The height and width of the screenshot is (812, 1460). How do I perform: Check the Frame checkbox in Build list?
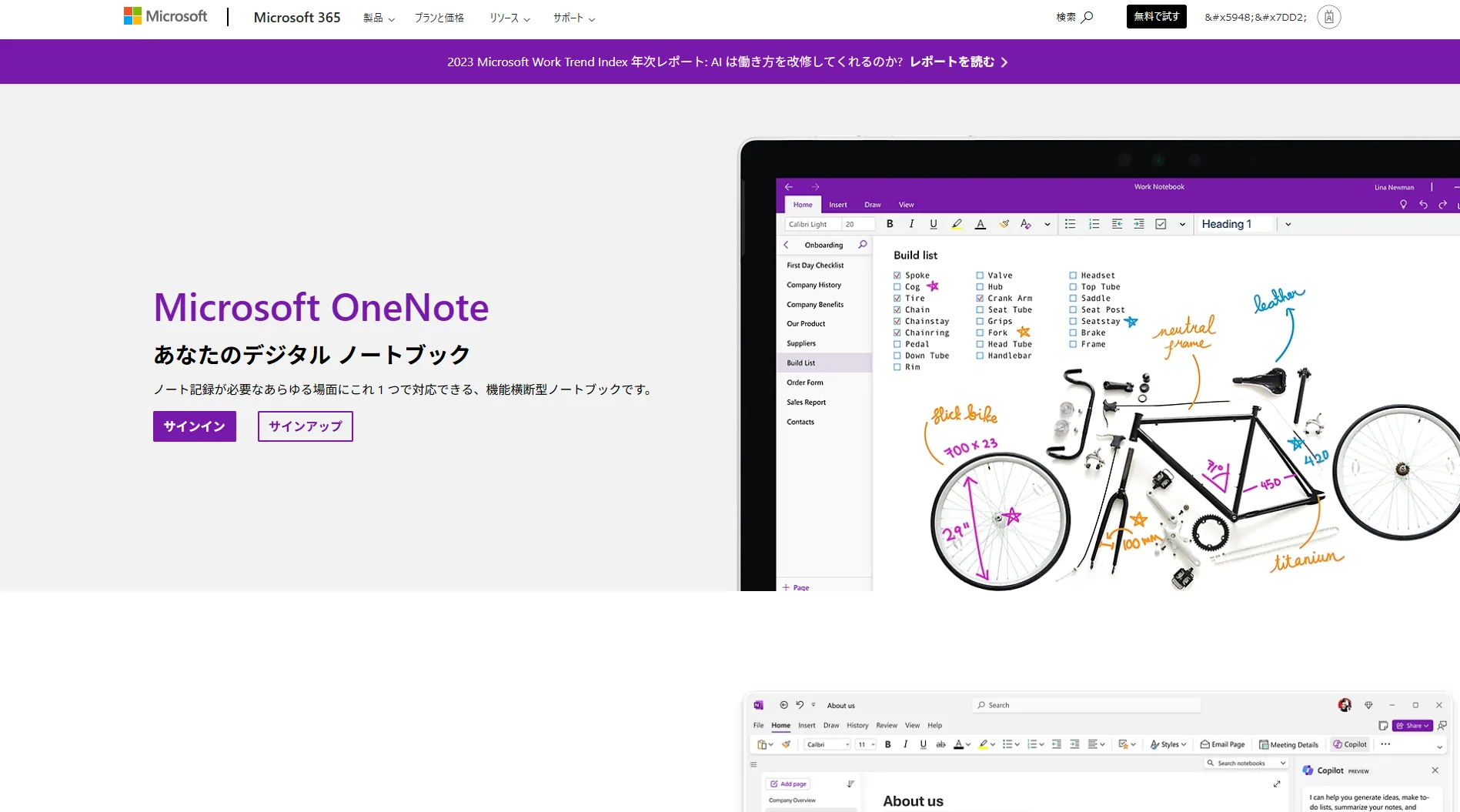pyautogui.click(x=1073, y=344)
